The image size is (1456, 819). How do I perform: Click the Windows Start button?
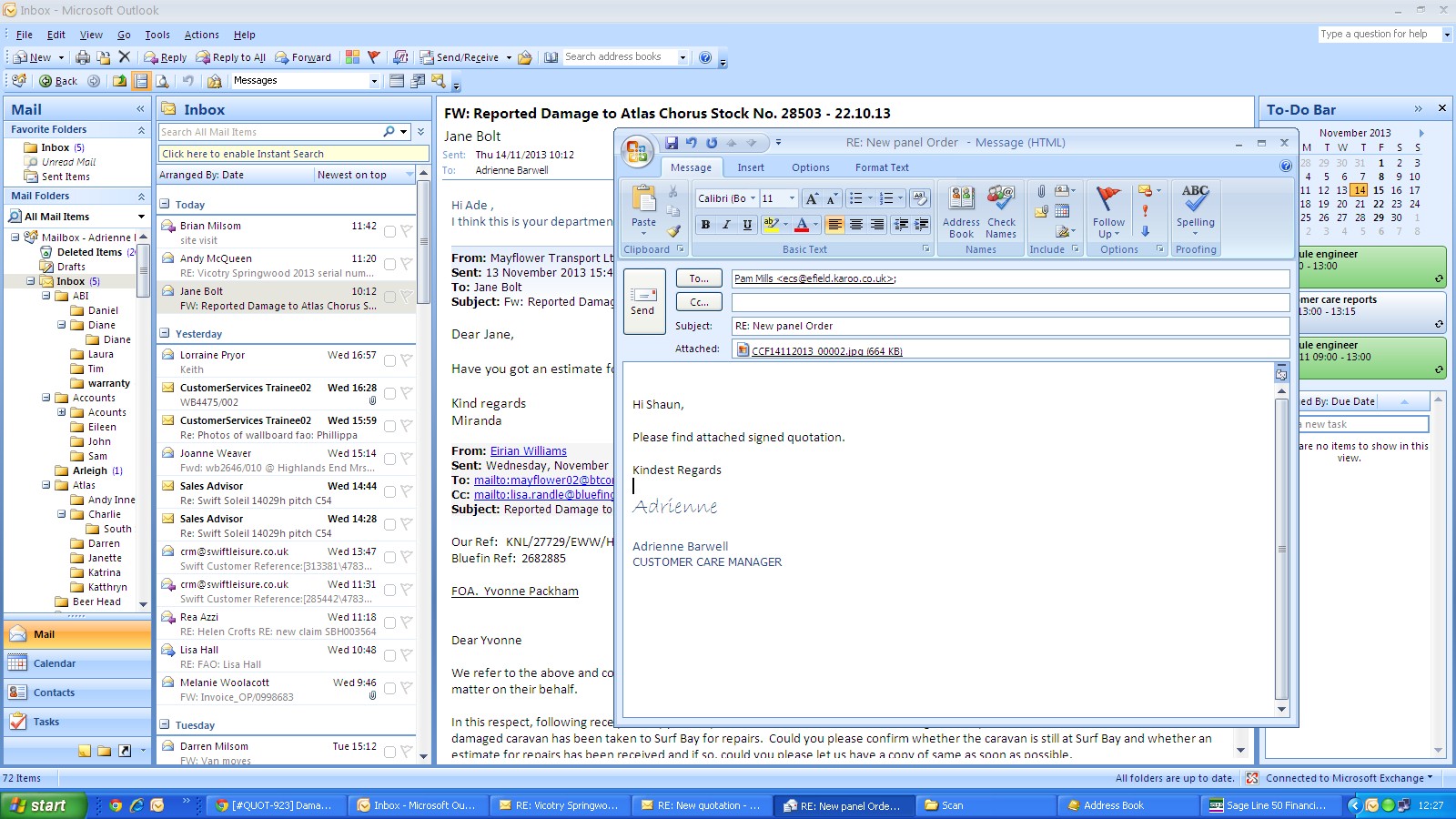tap(43, 805)
